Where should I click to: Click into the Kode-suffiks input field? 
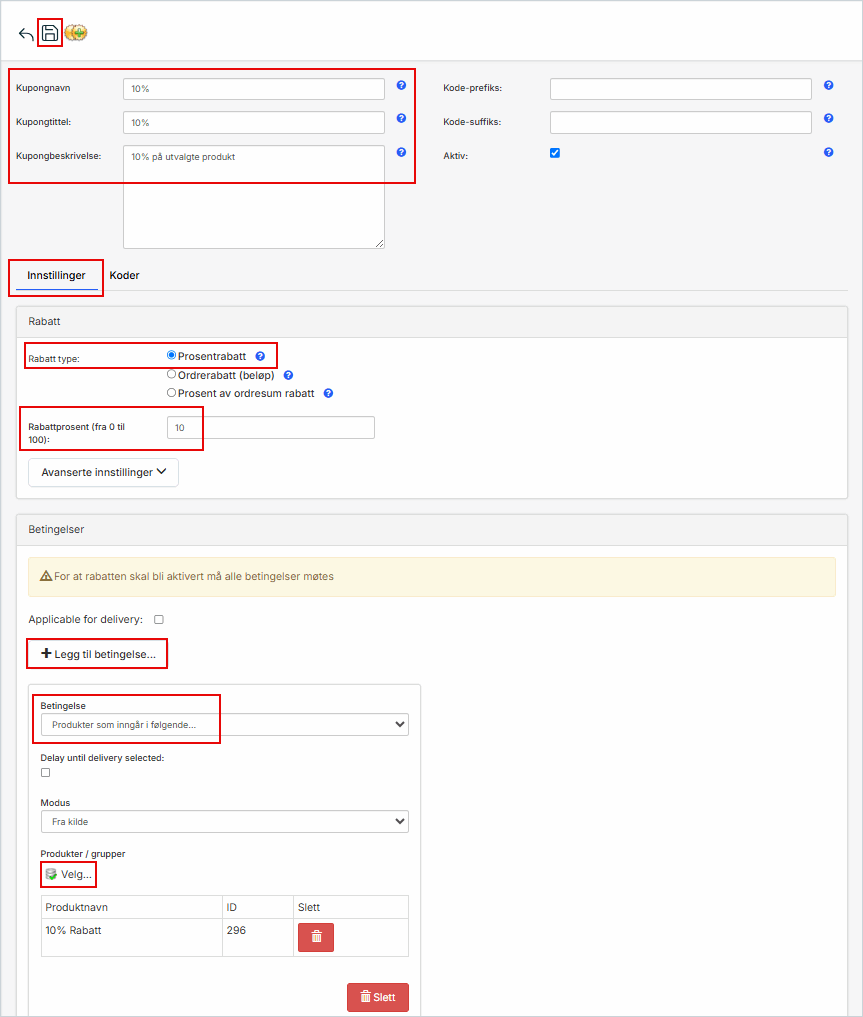[680, 122]
